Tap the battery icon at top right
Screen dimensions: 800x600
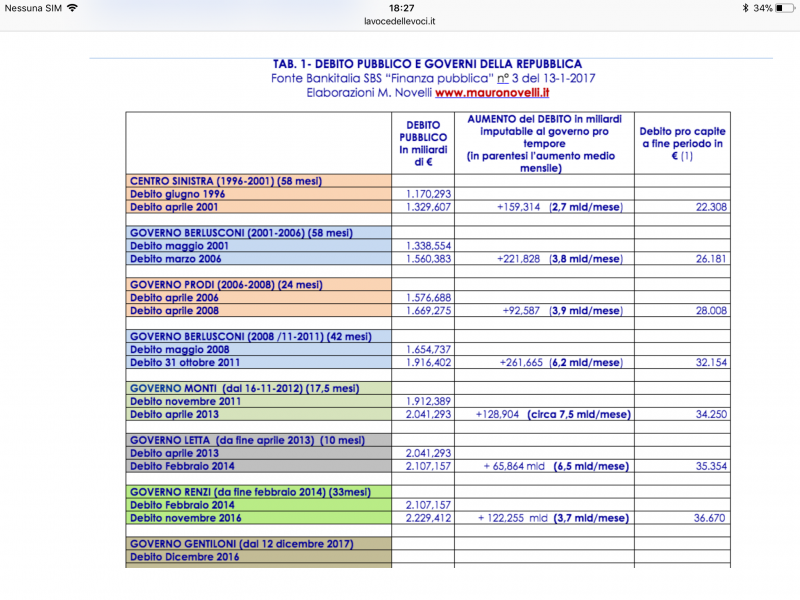tap(785, 8)
